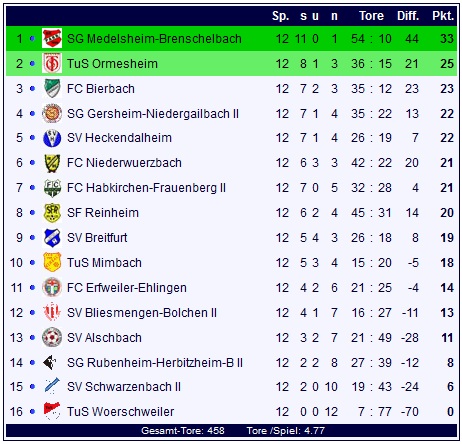Click the Diff. column header

[x=408, y=16]
